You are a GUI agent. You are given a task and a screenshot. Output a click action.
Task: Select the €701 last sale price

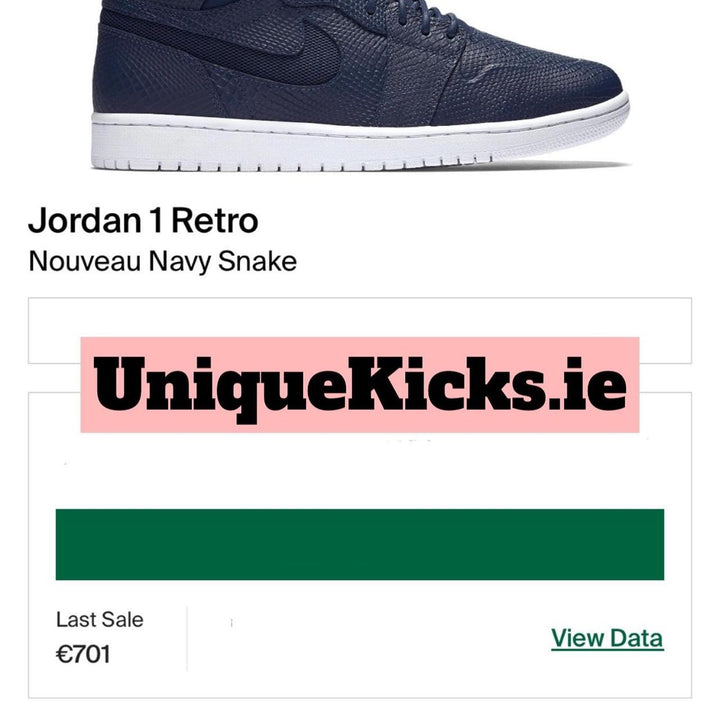(x=83, y=654)
